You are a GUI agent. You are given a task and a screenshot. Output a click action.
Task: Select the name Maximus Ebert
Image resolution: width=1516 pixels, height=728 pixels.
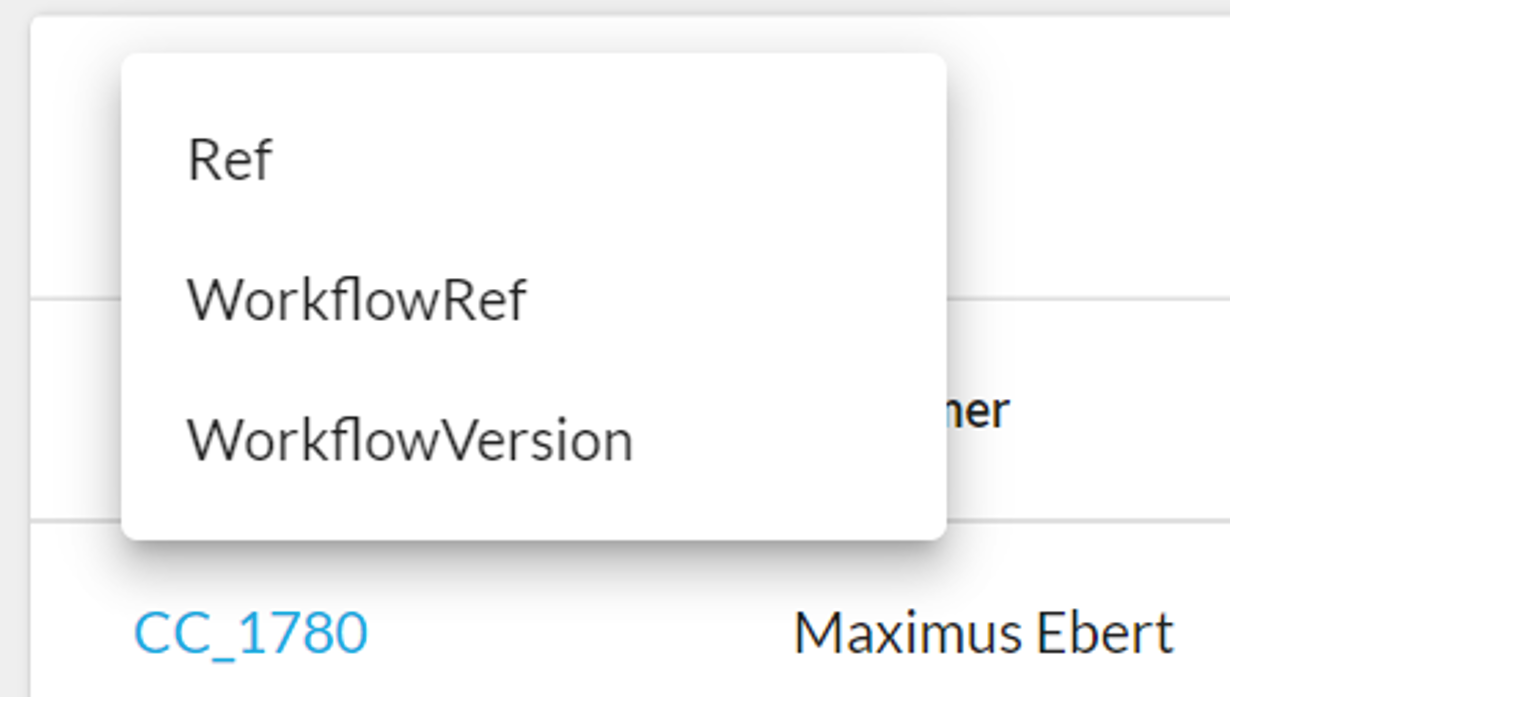coord(983,633)
